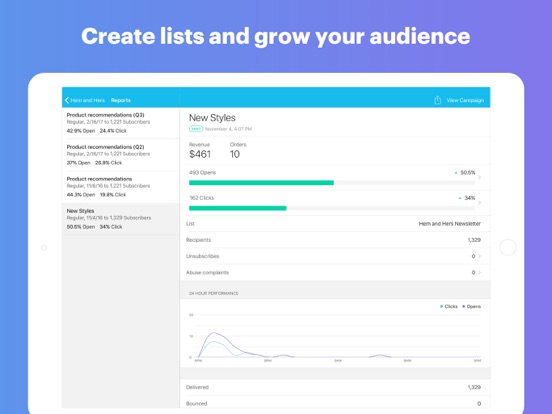Click the Clicks legend dot in chart
Screen dimensions: 552x414
click(441, 306)
